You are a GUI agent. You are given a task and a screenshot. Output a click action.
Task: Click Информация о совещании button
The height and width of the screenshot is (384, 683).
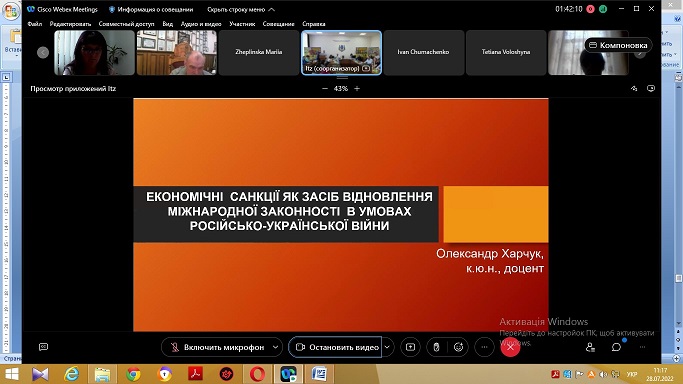(x=151, y=9)
